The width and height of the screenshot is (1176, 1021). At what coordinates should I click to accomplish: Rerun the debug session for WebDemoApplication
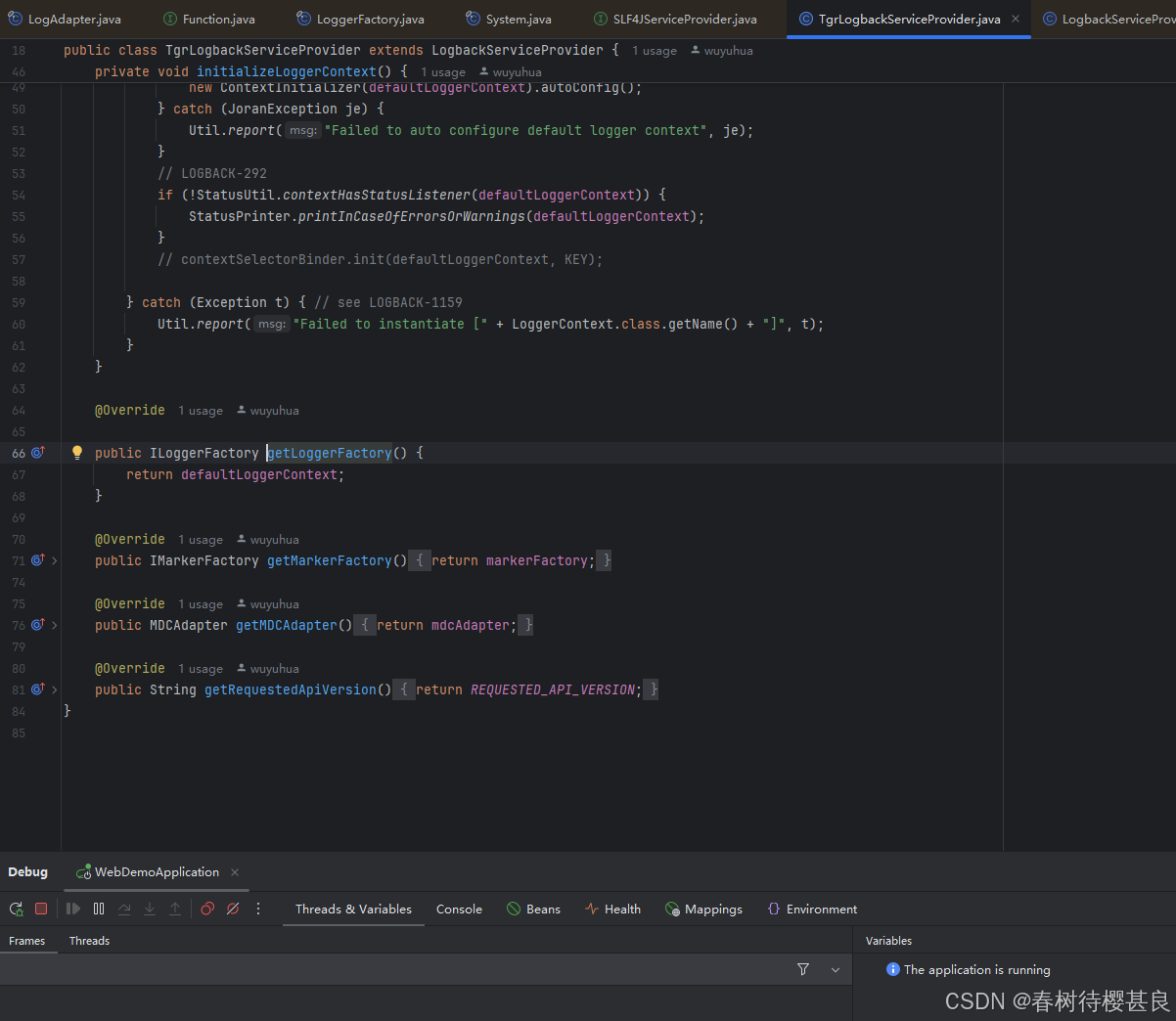tap(16, 909)
